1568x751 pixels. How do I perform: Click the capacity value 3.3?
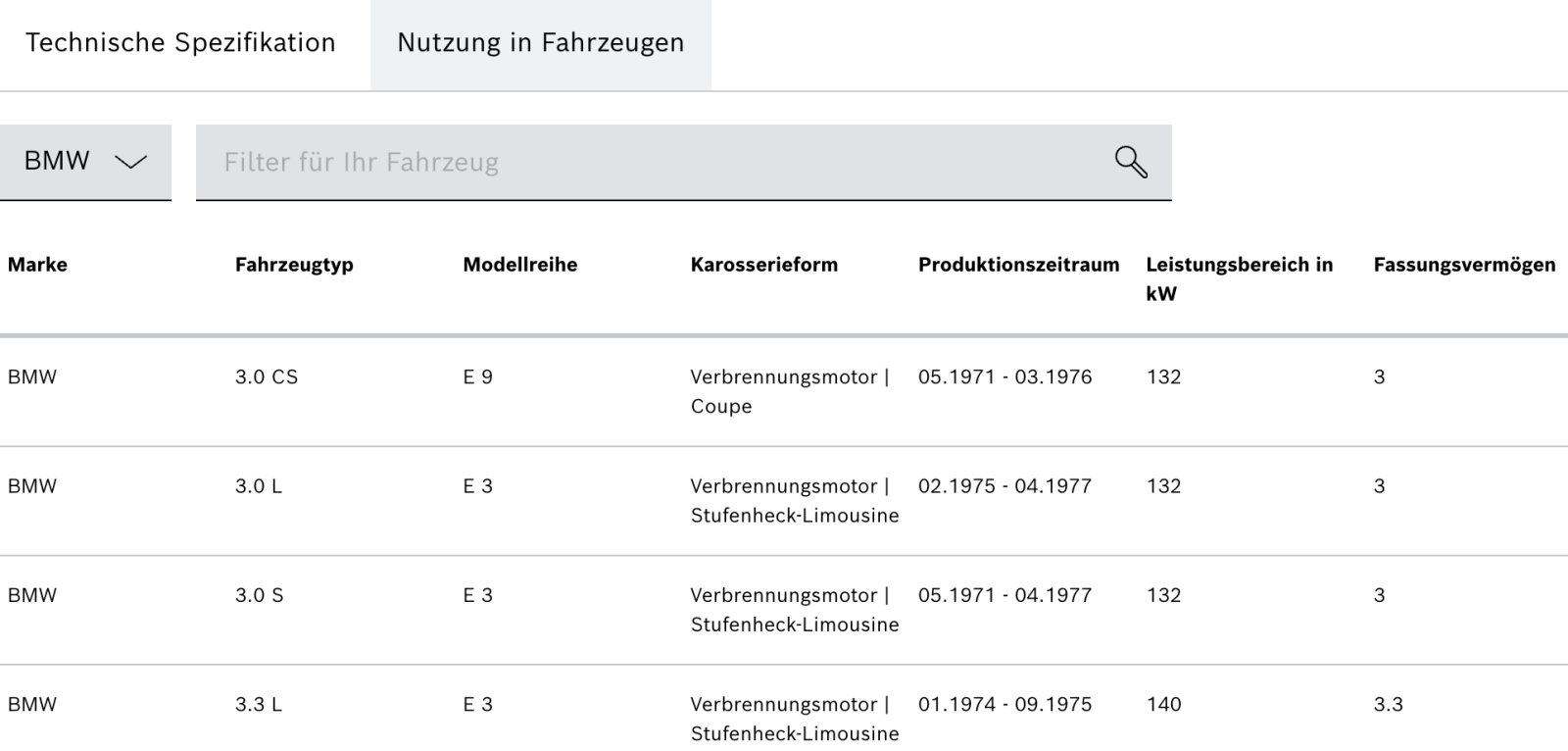(1388, 704)
